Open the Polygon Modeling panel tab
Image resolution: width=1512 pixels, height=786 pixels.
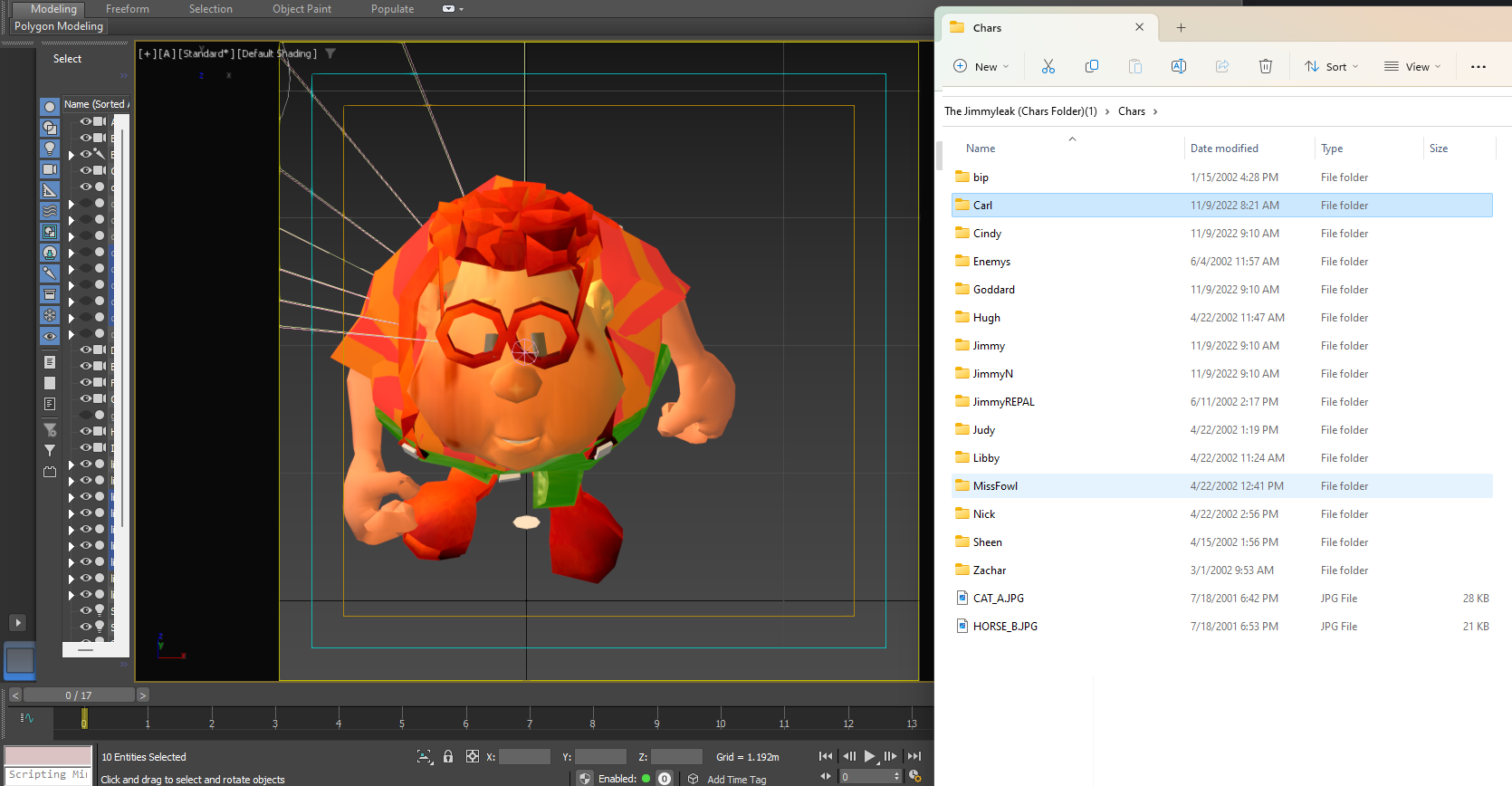click(59, 26)
